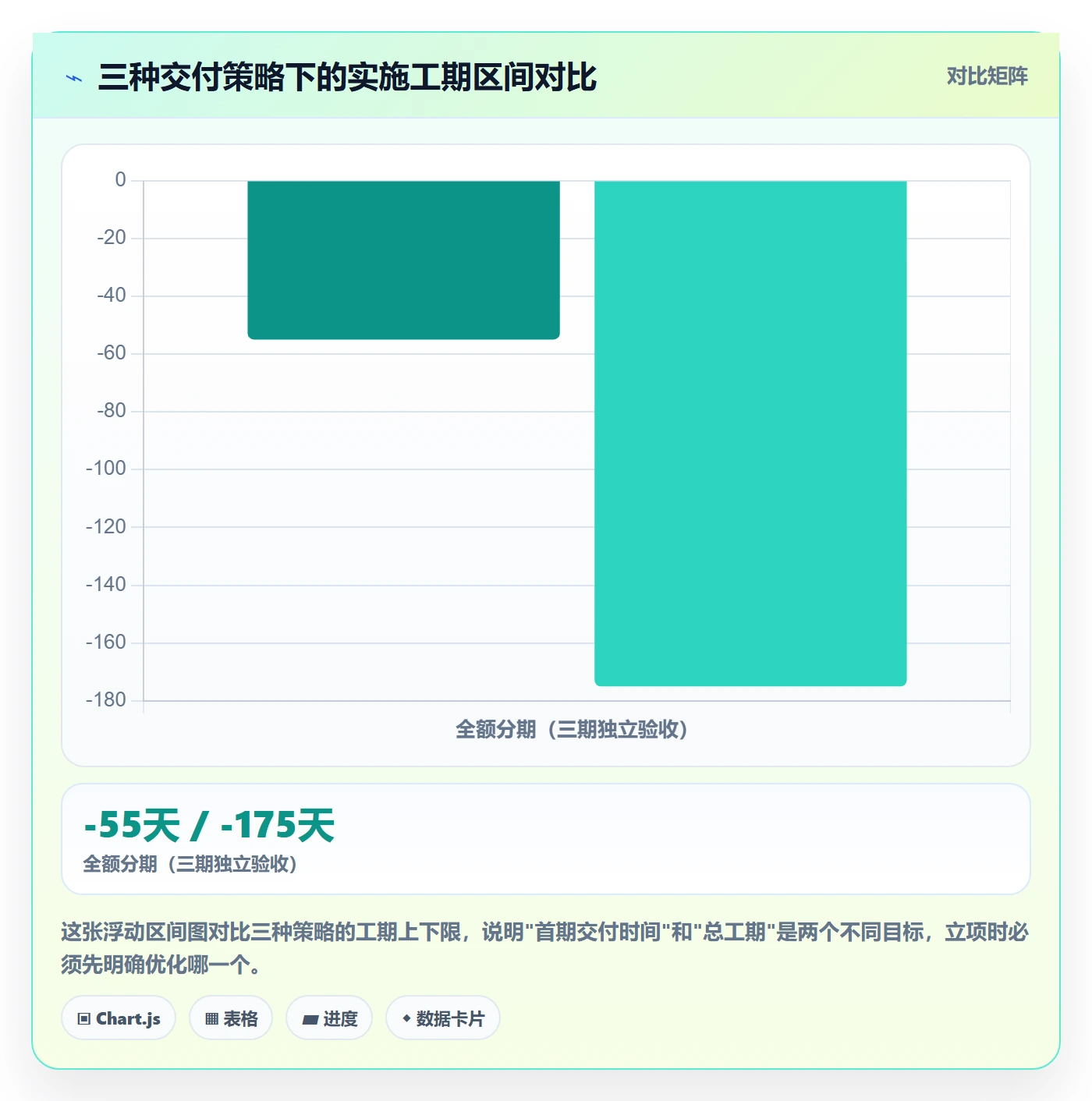Click the description paragraph starting 这张浮动区间图
1092x1101 pixels.
point(545,948)
